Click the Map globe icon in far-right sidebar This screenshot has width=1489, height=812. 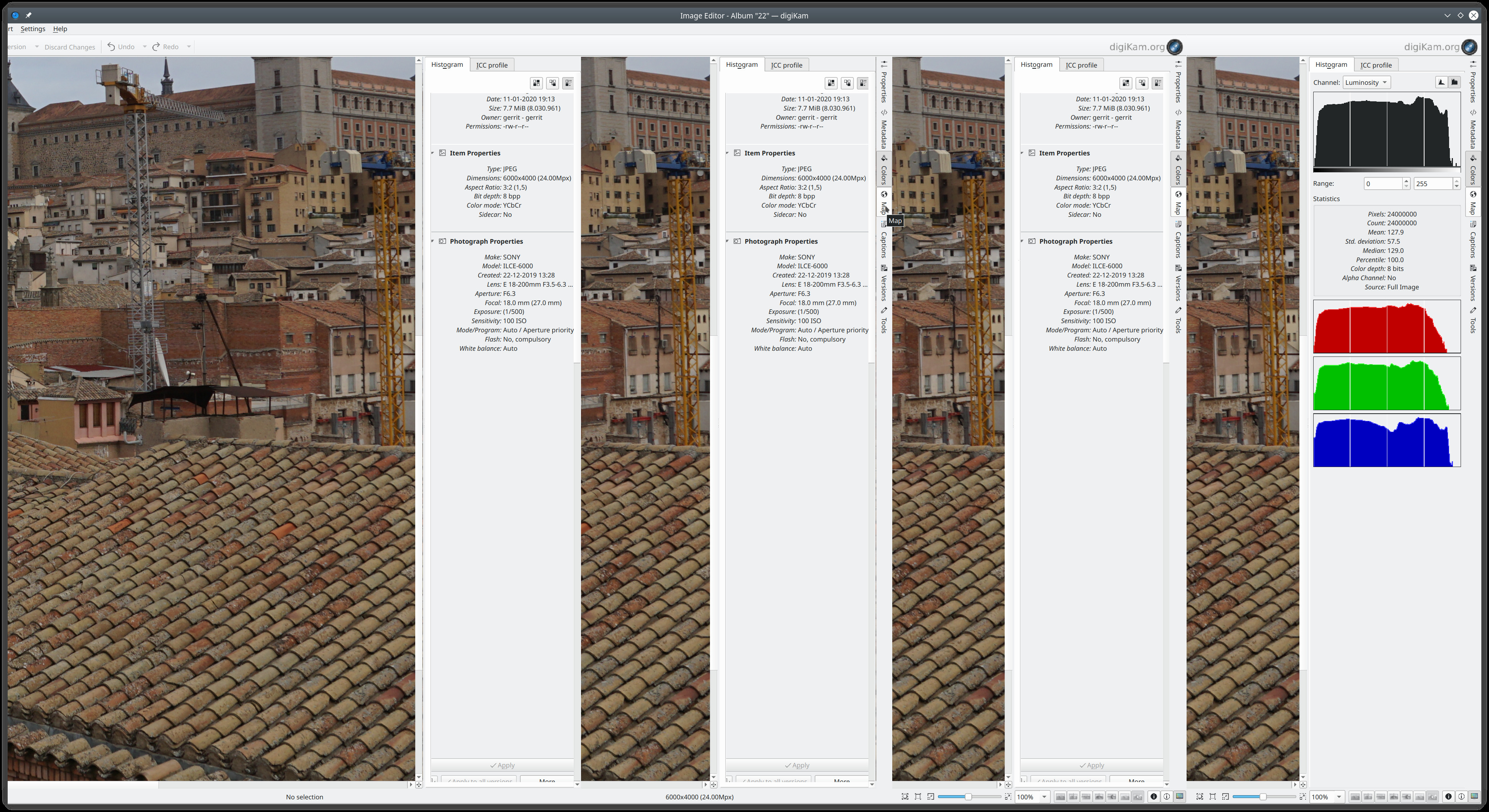[x=1473, y=195]
